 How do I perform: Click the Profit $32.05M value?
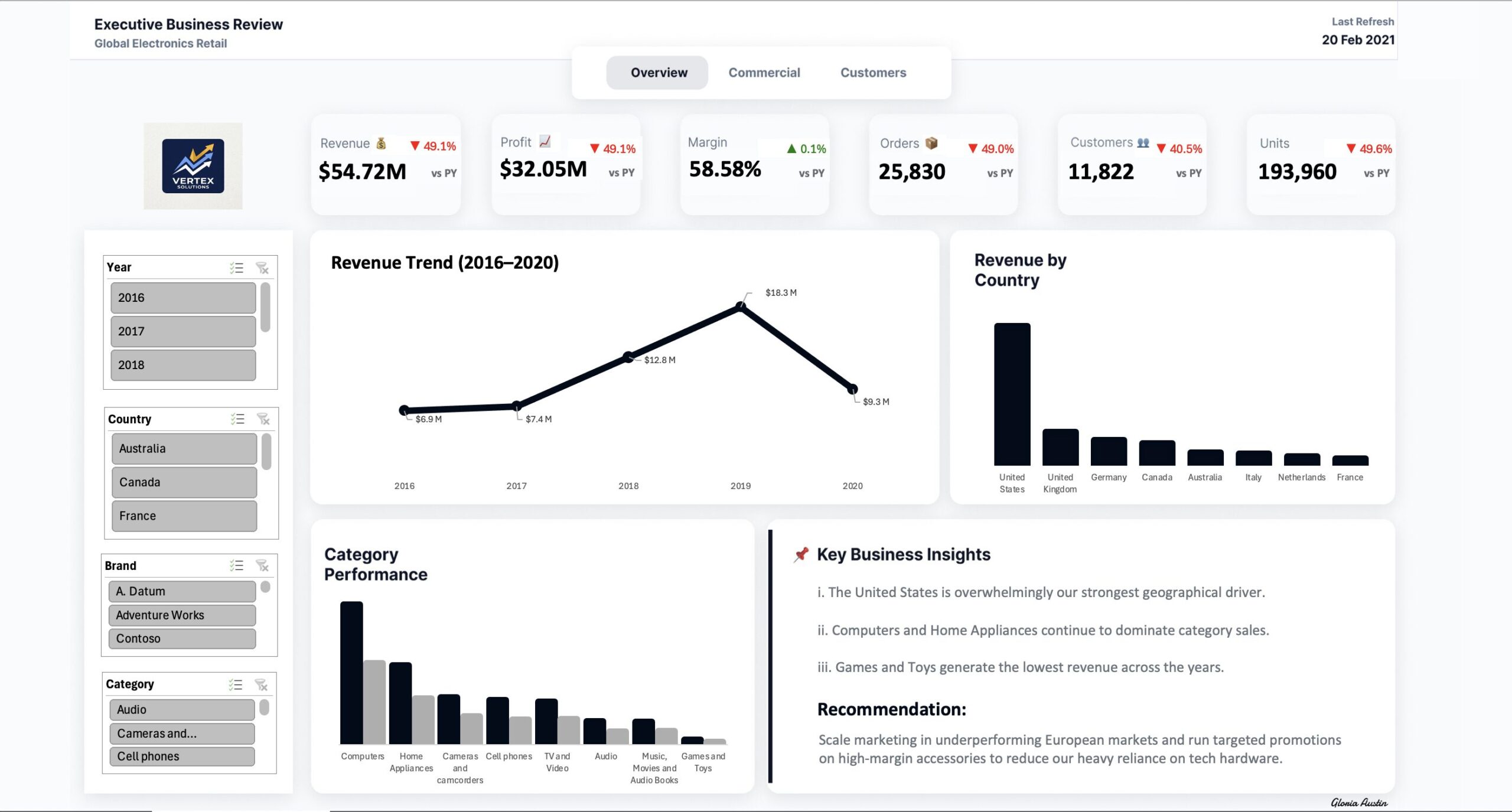click(543, 169)
